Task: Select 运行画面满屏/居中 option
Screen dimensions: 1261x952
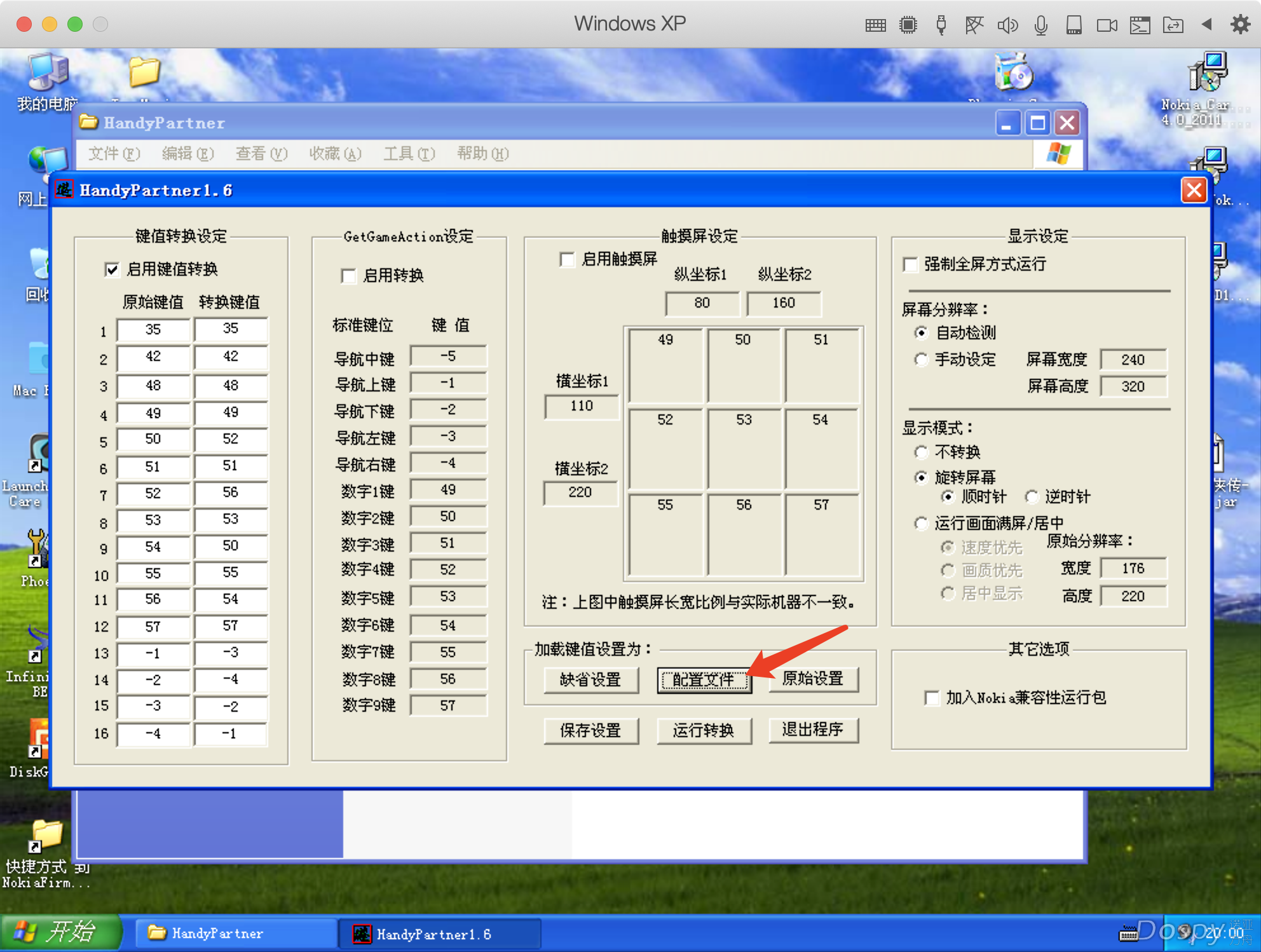Action: 921,523
